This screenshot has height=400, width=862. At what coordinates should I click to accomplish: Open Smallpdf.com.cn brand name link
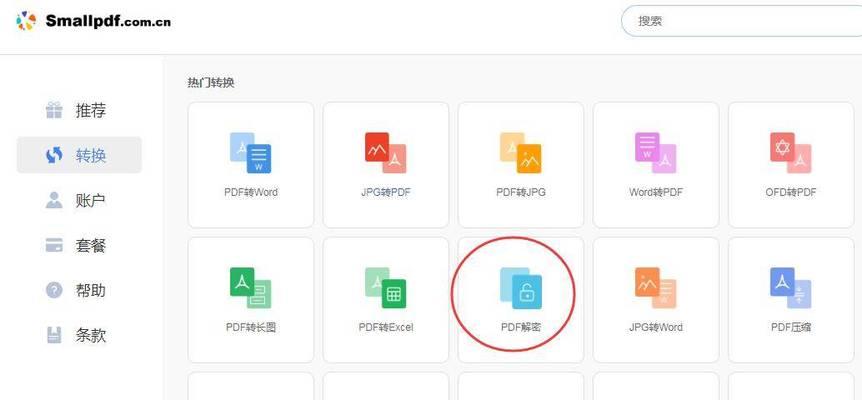click(x=108, y=21)
